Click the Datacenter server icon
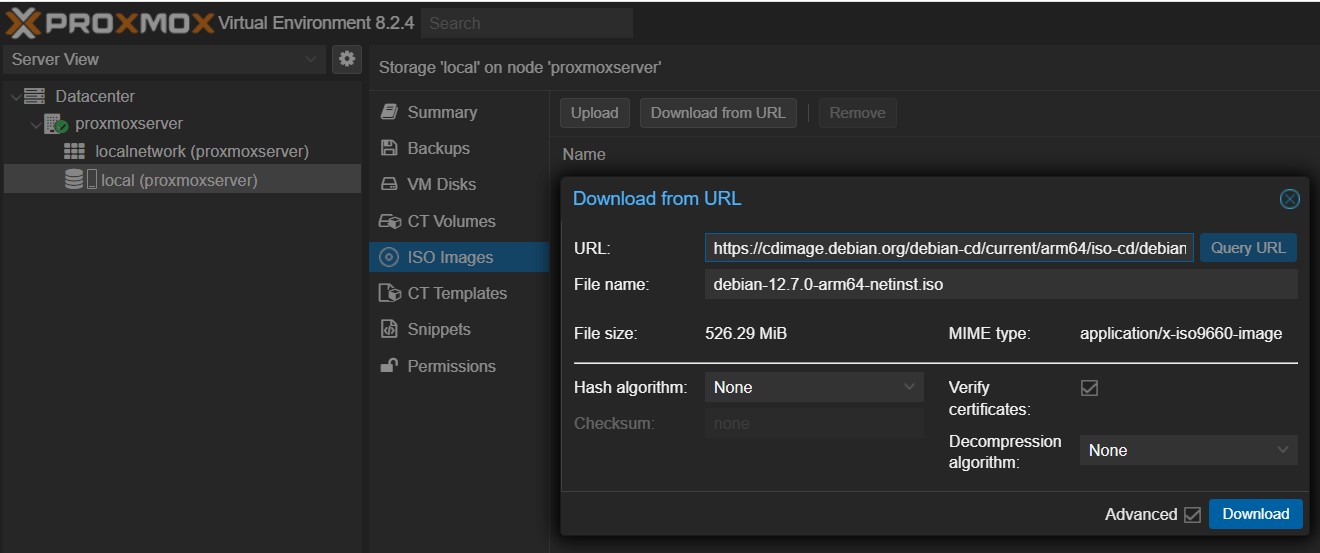This screenshot has height=553, width=1320. coord(35,96)
